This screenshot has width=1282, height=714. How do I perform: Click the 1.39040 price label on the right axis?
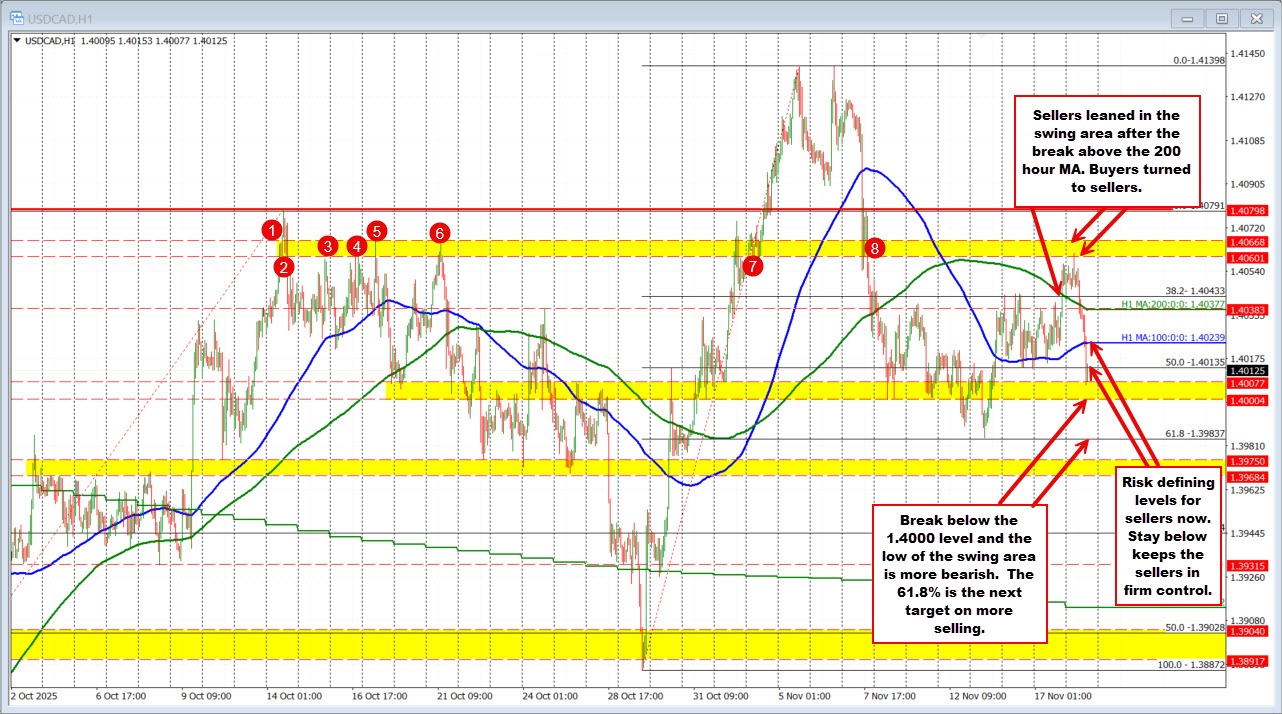[1247, 632]
